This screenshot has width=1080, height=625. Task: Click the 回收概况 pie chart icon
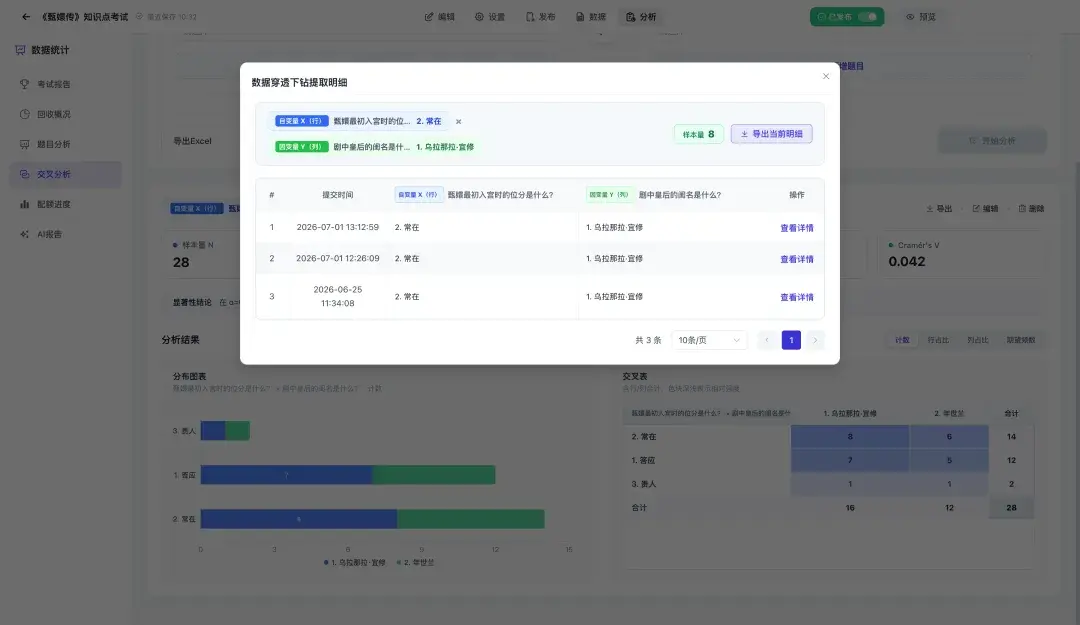point(25,114)
